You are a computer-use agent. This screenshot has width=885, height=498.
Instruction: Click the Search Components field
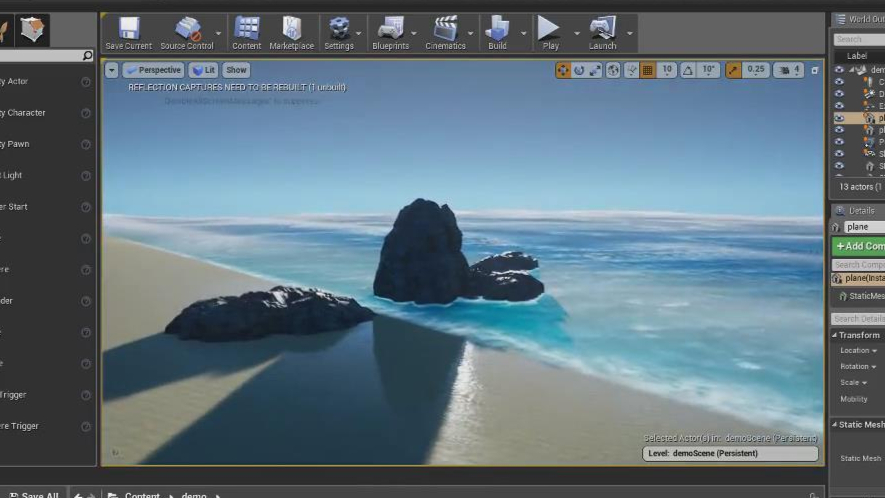pyautogui.click(x=859, y=265)
